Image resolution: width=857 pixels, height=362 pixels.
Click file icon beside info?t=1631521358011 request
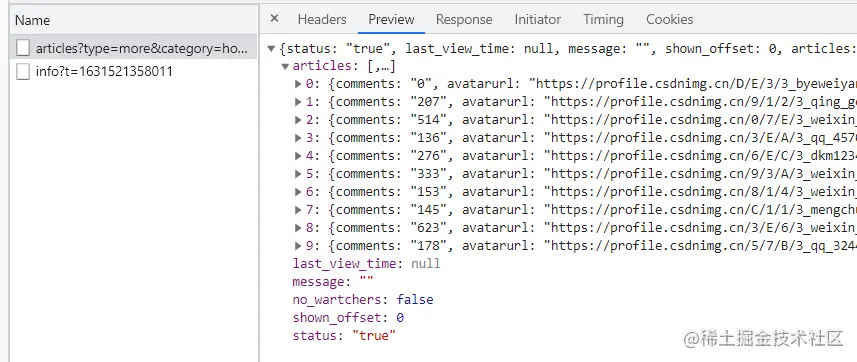pos(23,72)
